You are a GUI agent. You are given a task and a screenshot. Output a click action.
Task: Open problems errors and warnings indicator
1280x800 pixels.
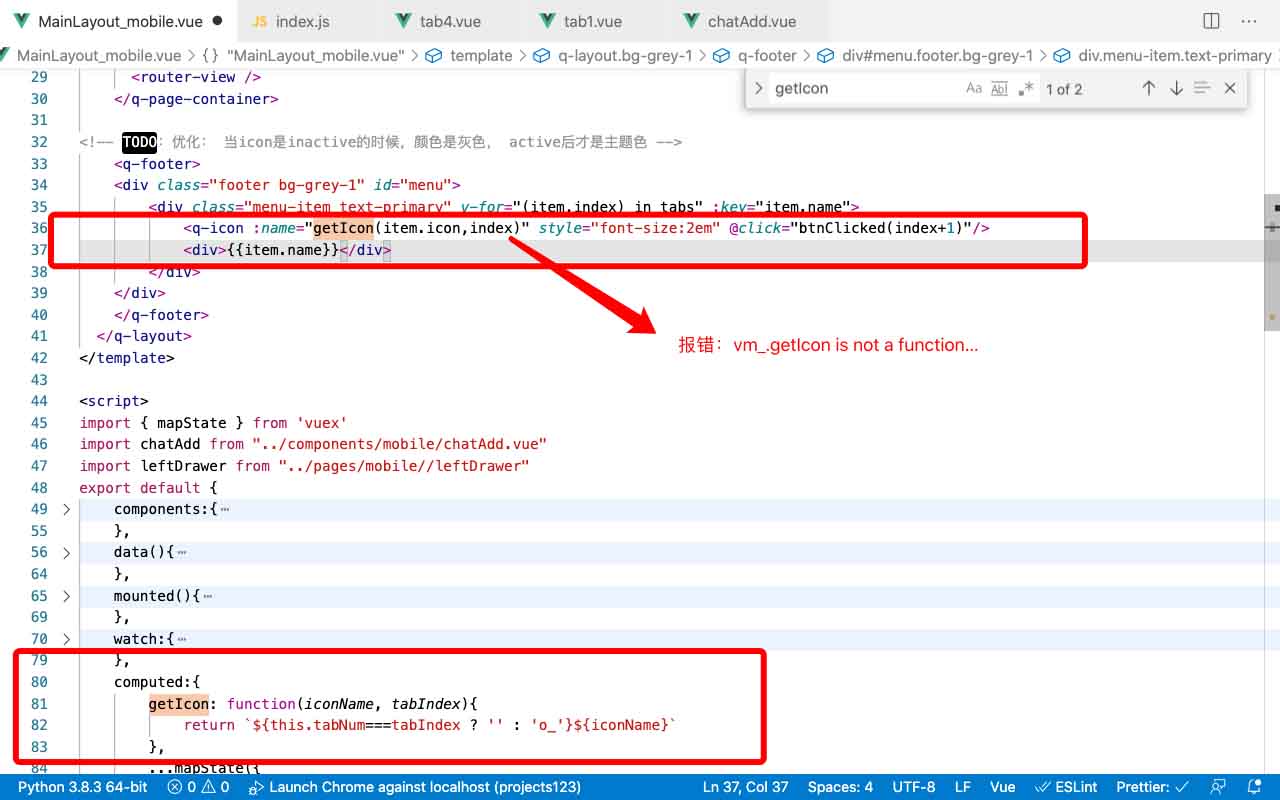click(199, 787)
